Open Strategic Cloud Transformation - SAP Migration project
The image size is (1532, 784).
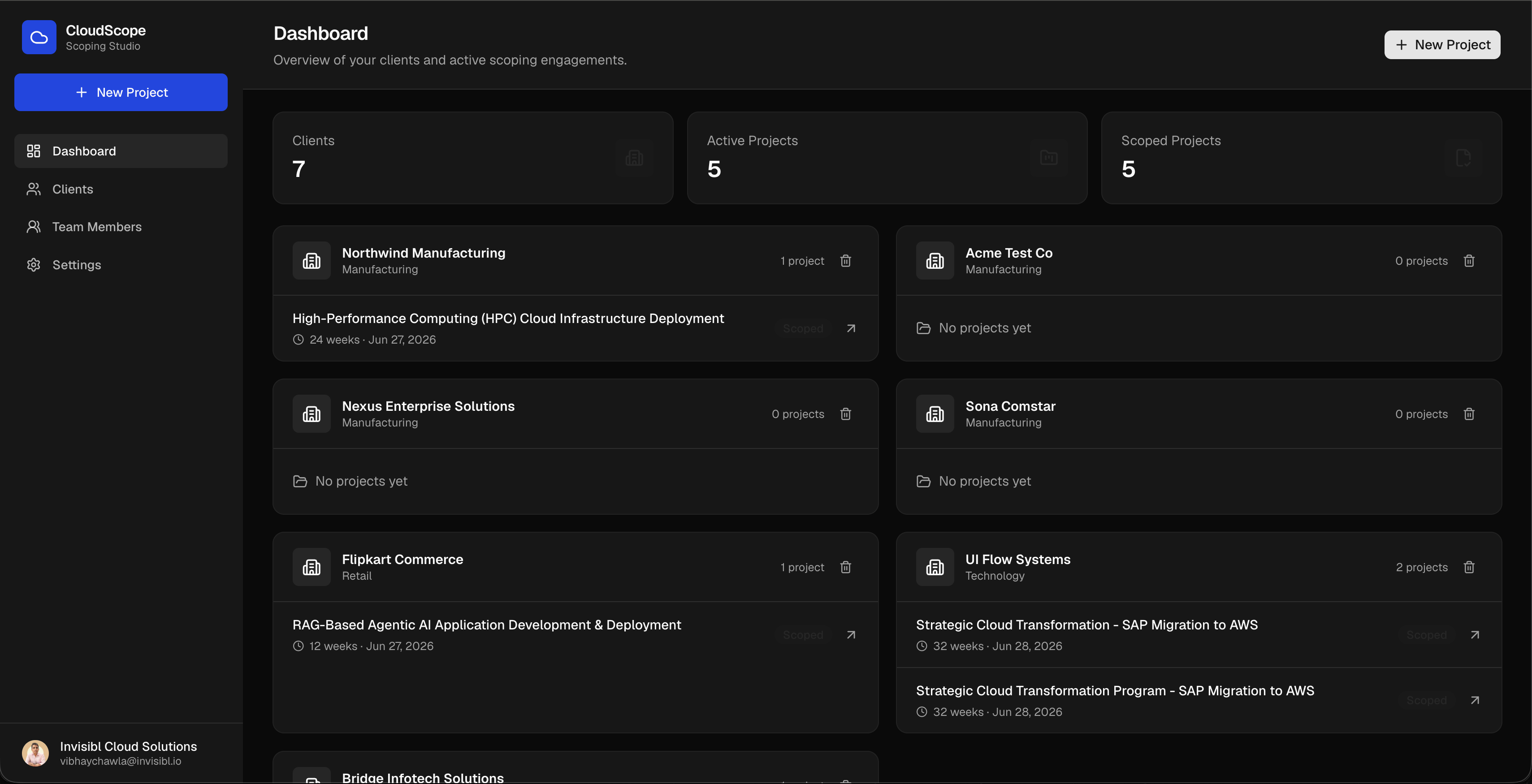tap(1086, 625)
